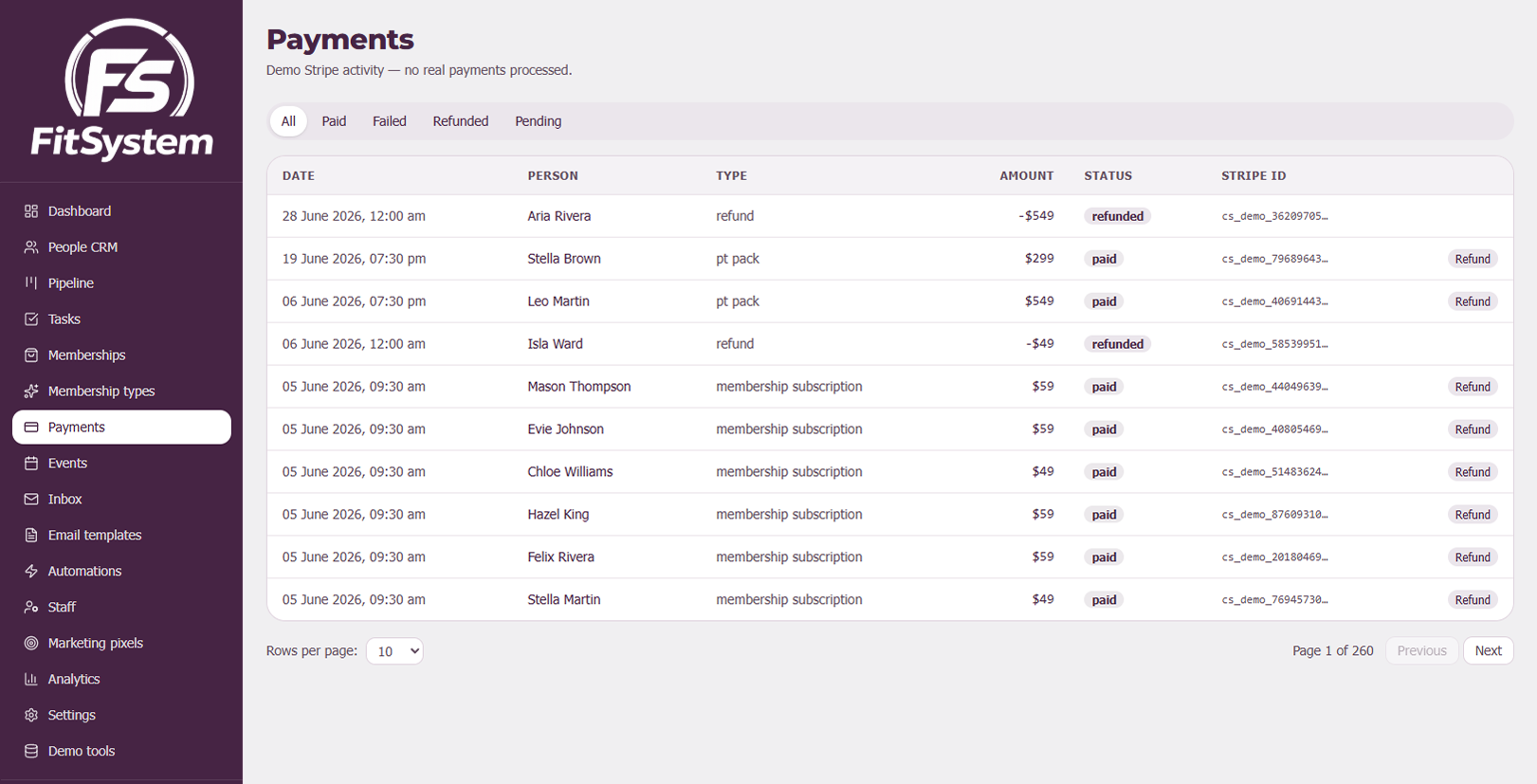
Task: Click the -$49 amount cell
Action: tap(1039, 344)
